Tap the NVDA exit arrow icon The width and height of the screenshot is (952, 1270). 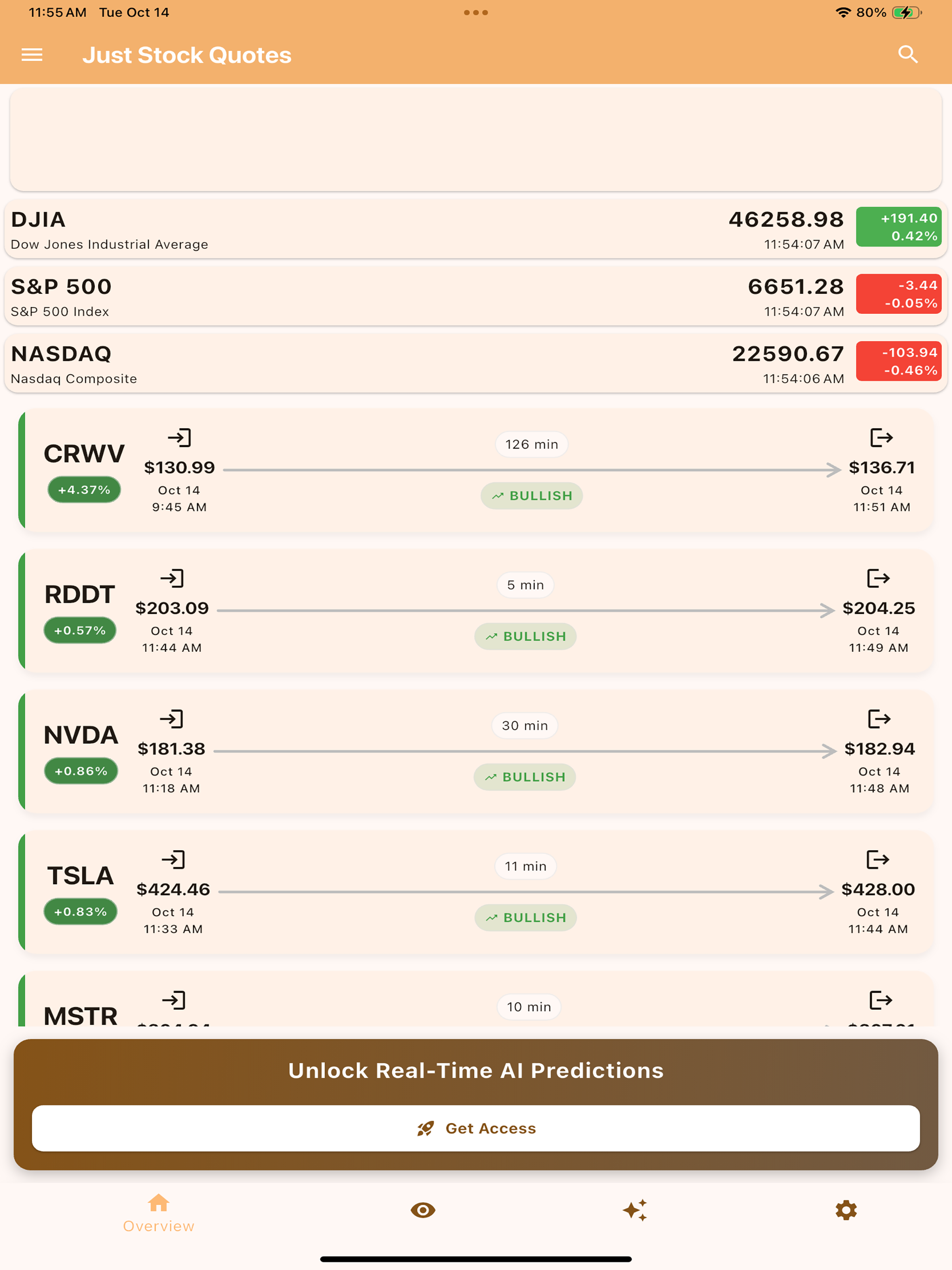point(879,719)
